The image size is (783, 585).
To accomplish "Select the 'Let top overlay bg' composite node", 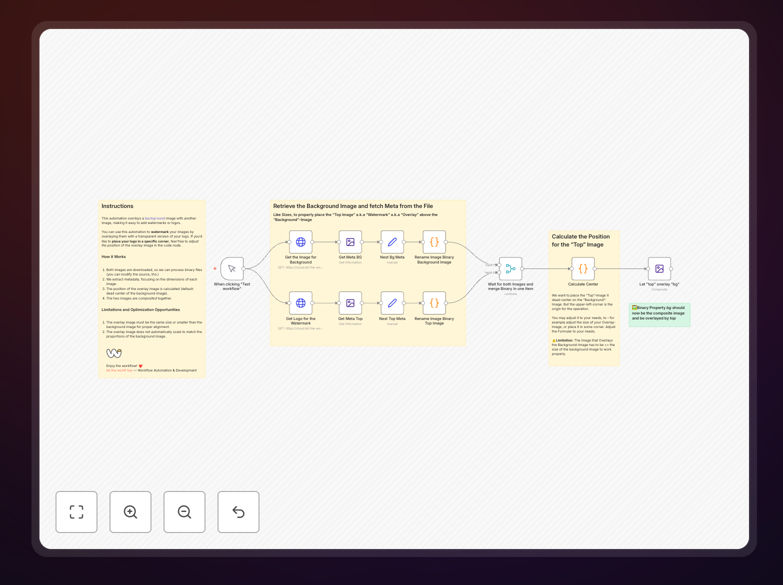I will 659,269.
